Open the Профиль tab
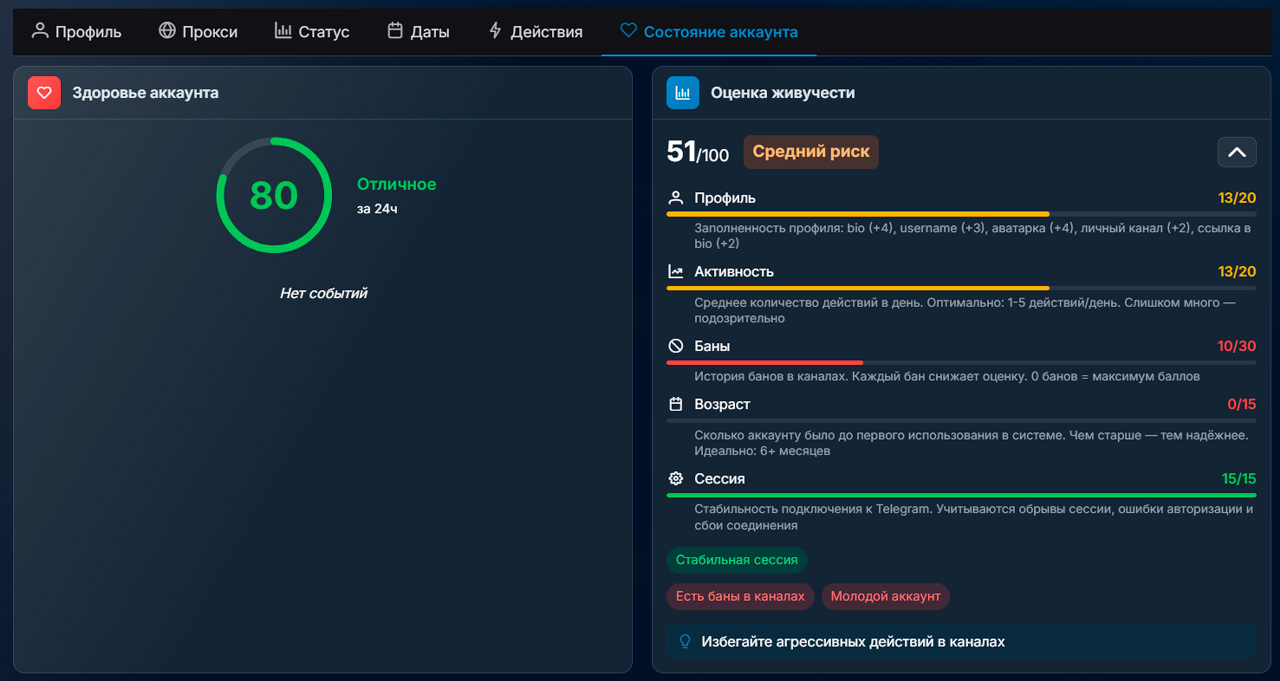1280x681 pixels. tap(77, 31)
